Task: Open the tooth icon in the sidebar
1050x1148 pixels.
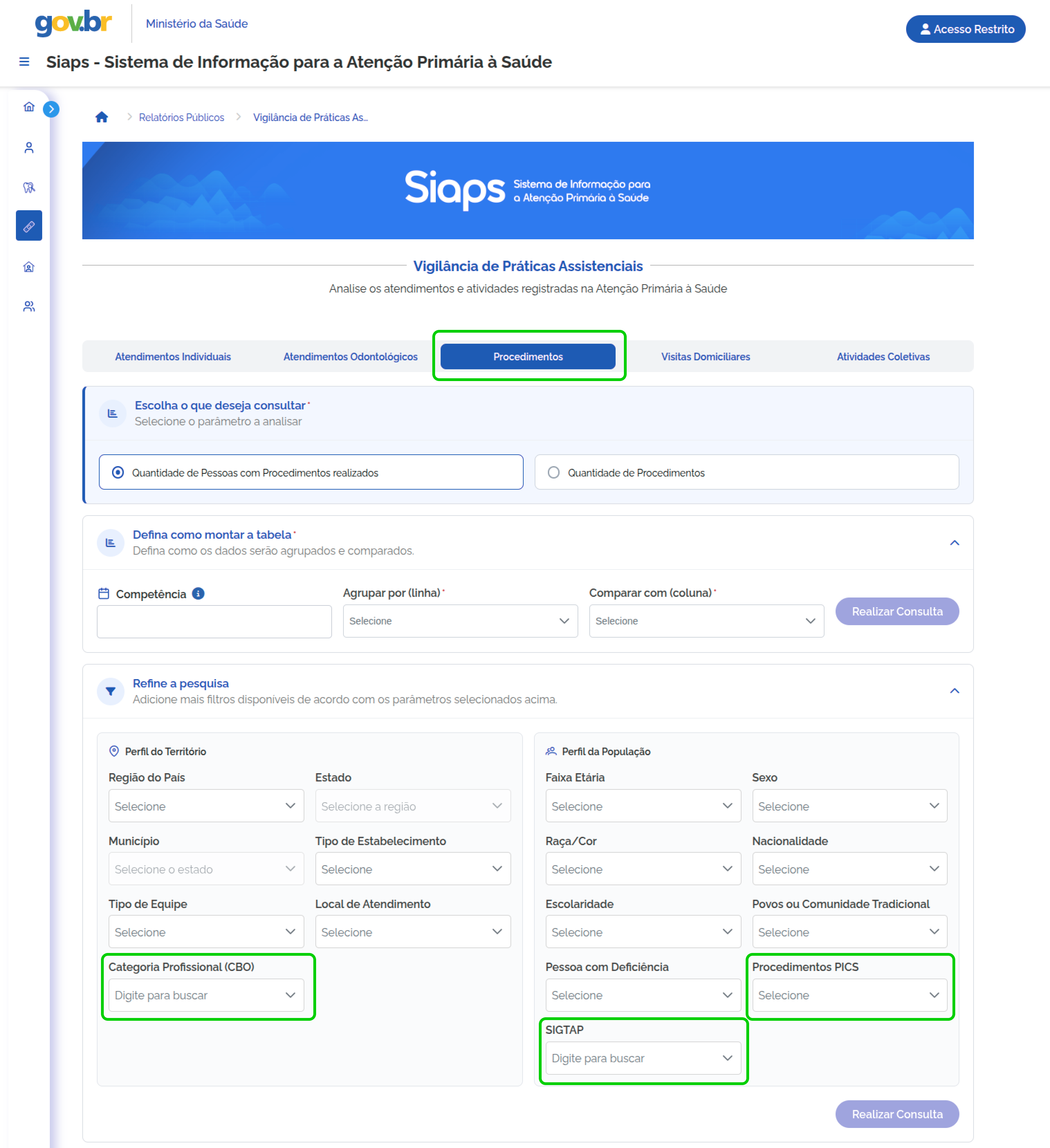Action: [29, 187]
